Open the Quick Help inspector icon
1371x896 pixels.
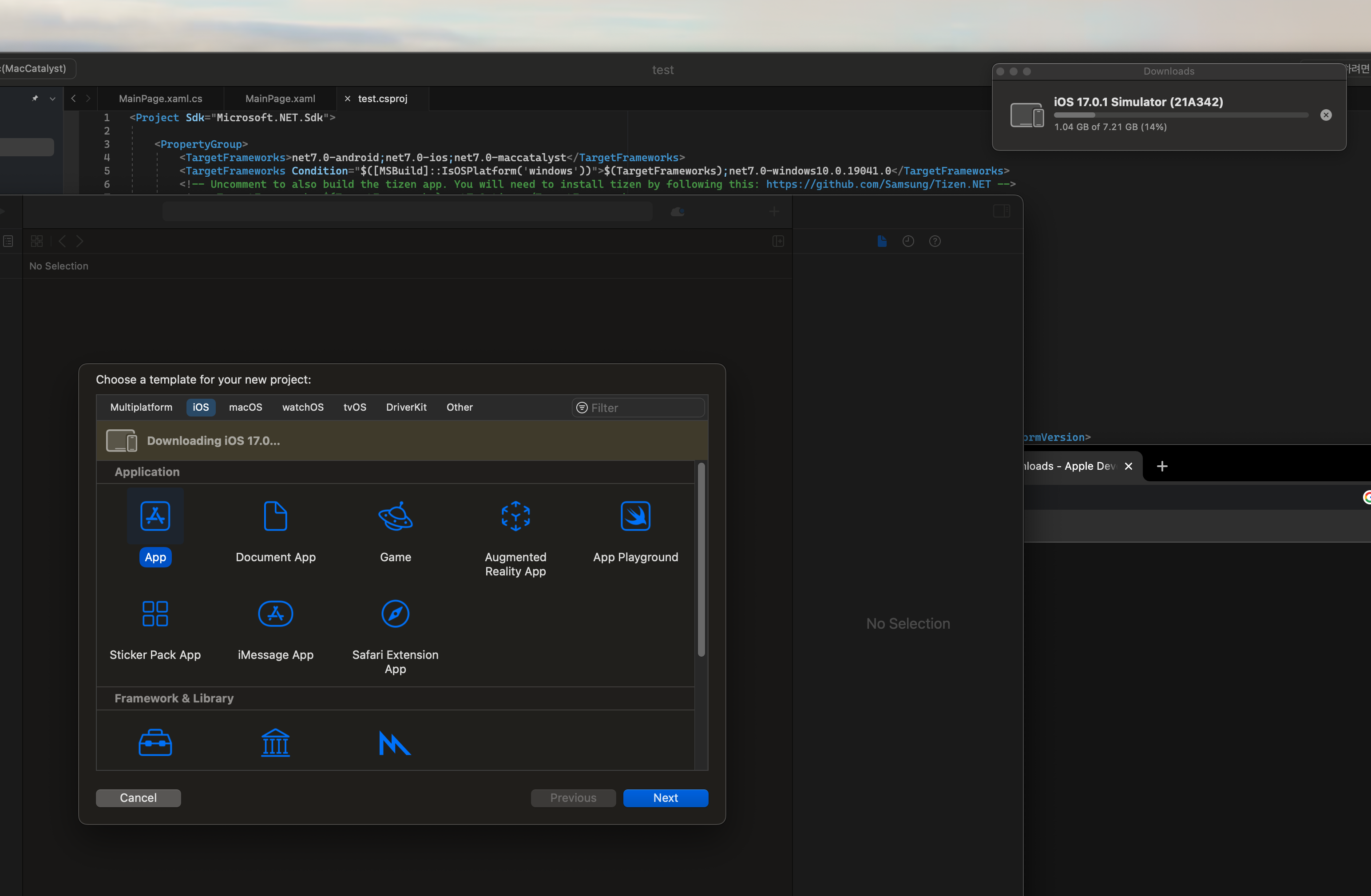(x=935, y=242)
